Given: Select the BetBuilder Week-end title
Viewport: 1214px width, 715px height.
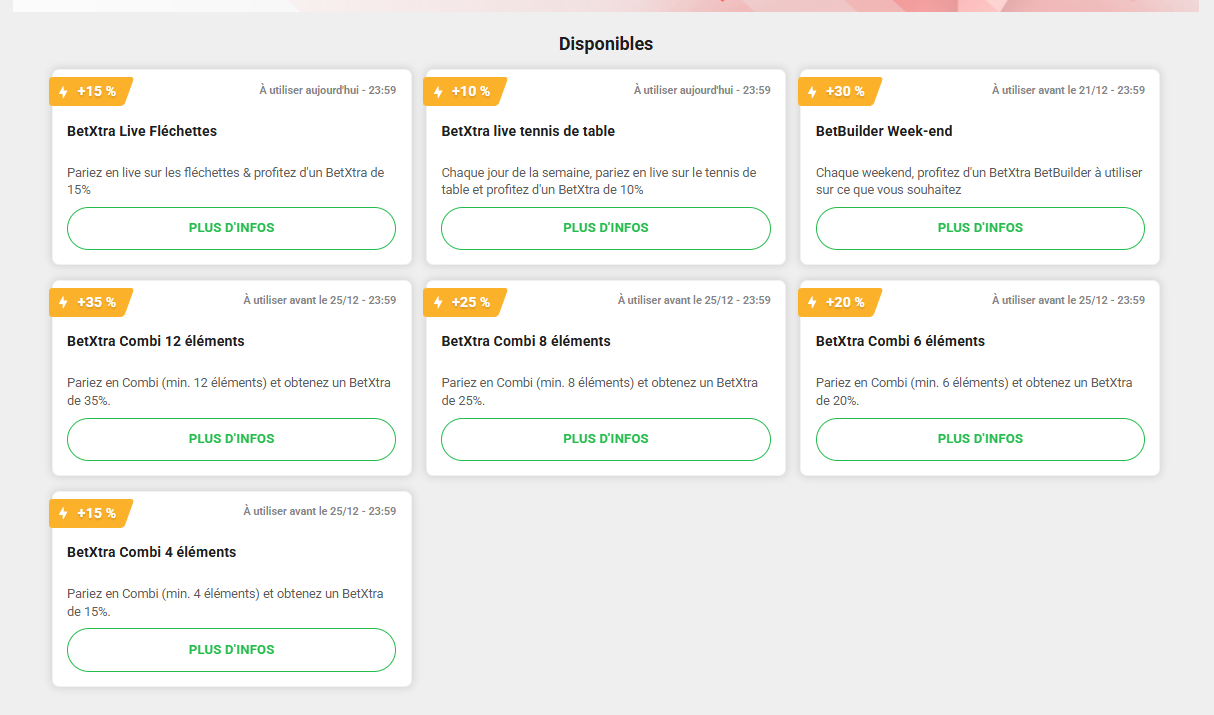Looking at the screenshot, I should pyautogui.click(x=884, y=131).
